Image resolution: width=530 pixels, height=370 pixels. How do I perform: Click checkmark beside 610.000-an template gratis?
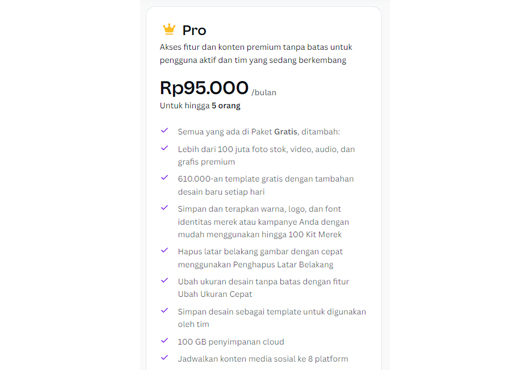tap(165, 178)
